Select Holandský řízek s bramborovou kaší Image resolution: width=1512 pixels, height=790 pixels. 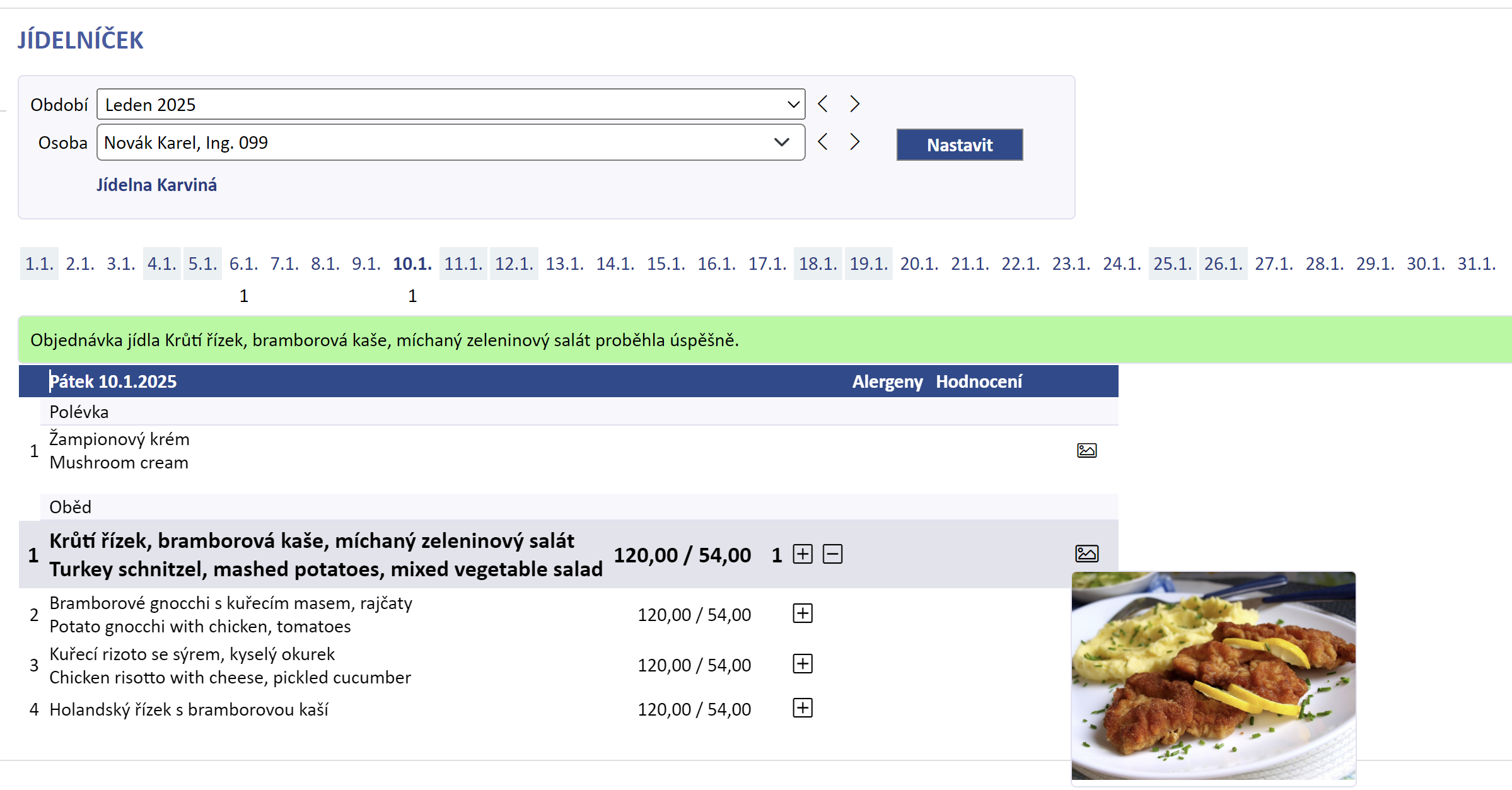189,709
